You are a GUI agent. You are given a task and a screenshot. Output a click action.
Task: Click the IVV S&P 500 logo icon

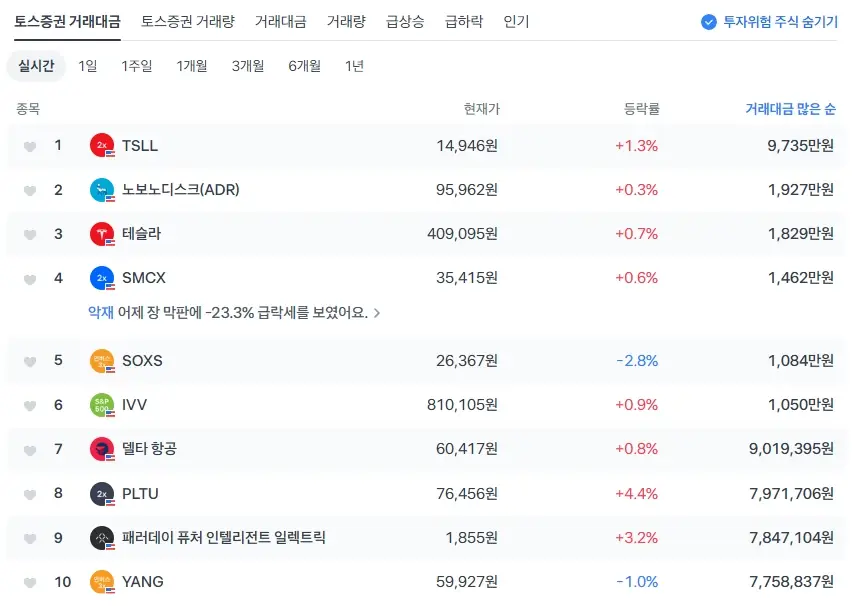tap(102, 405)
